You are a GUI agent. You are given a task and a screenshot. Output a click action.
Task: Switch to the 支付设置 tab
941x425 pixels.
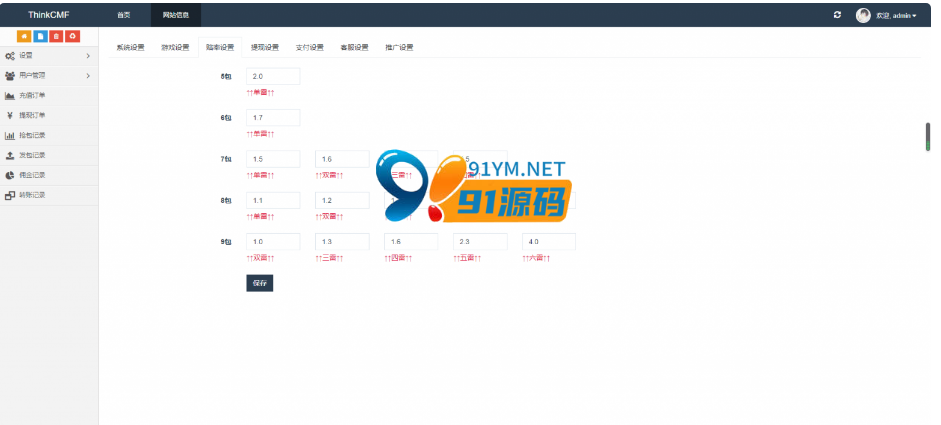310,47
